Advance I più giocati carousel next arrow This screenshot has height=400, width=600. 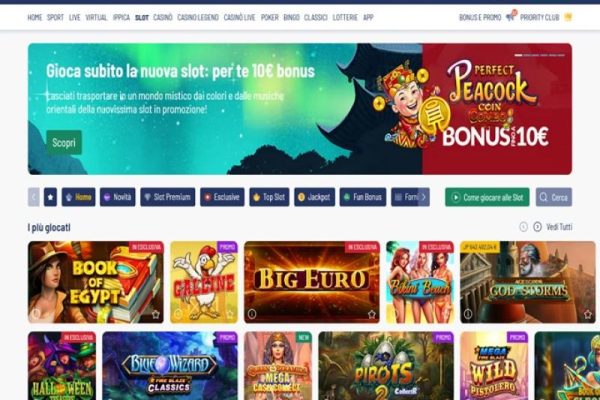537,227
